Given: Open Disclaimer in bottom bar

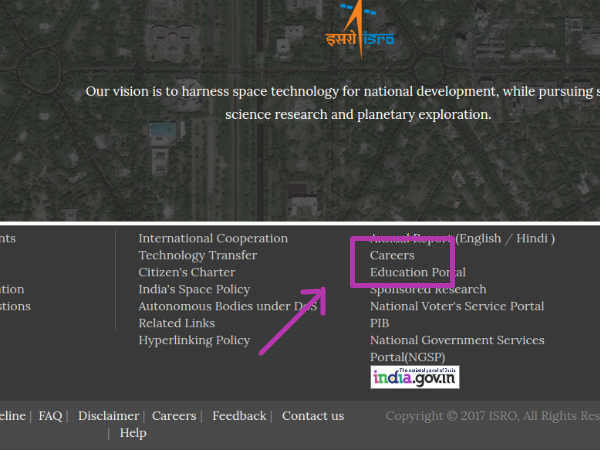Looking at the screenshot, I should tap(109, 416).
